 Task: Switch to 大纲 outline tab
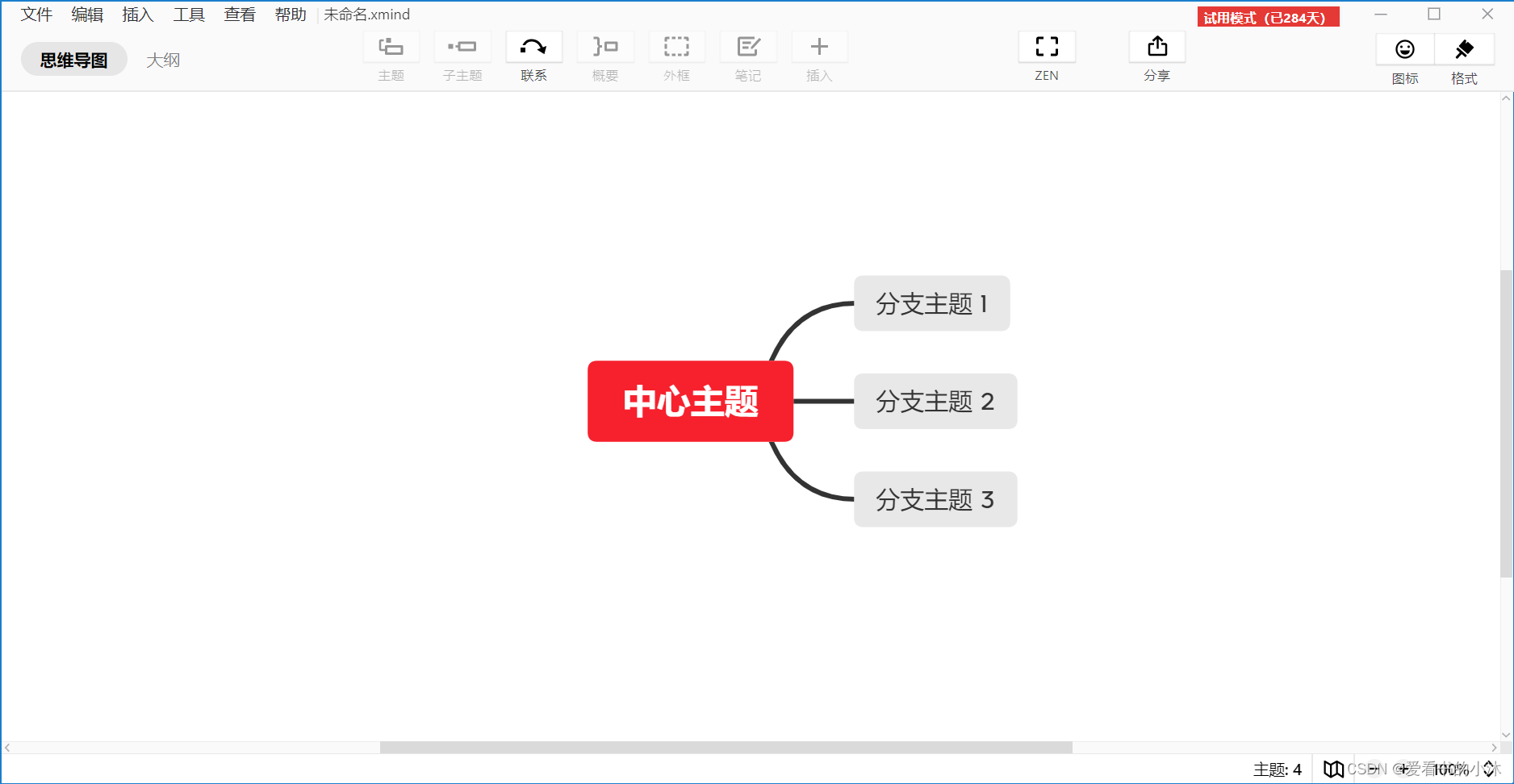pos(163,60)
